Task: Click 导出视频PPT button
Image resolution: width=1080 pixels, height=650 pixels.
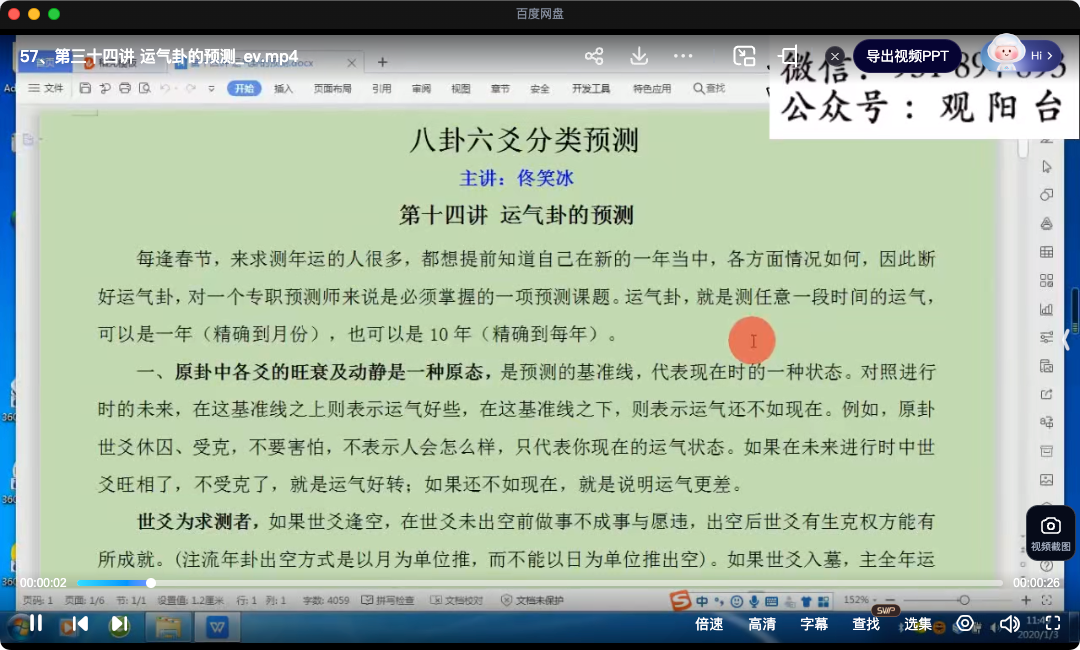Action: tap(908, 56)
